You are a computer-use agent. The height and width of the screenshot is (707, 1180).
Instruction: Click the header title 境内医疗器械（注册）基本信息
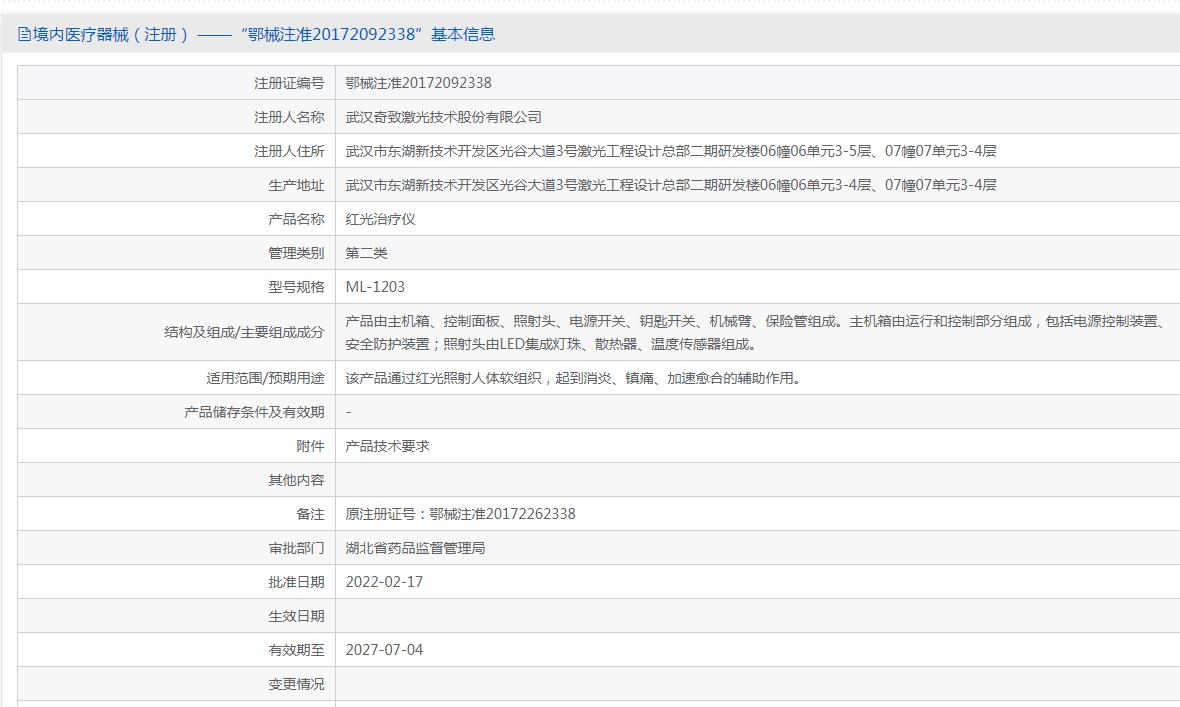click(x=263, y=35)
